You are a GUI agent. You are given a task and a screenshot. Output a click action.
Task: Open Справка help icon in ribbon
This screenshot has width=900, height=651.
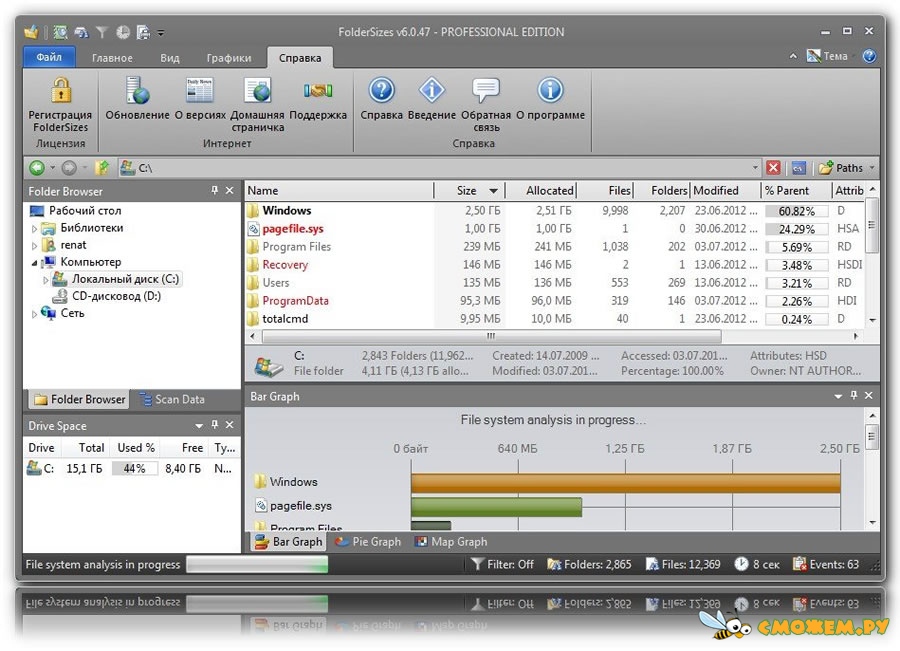pos(382,90)
